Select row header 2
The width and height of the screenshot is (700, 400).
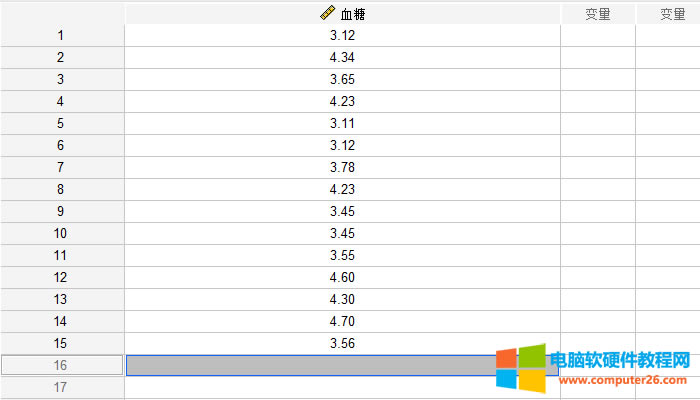(x=62, y=57)
